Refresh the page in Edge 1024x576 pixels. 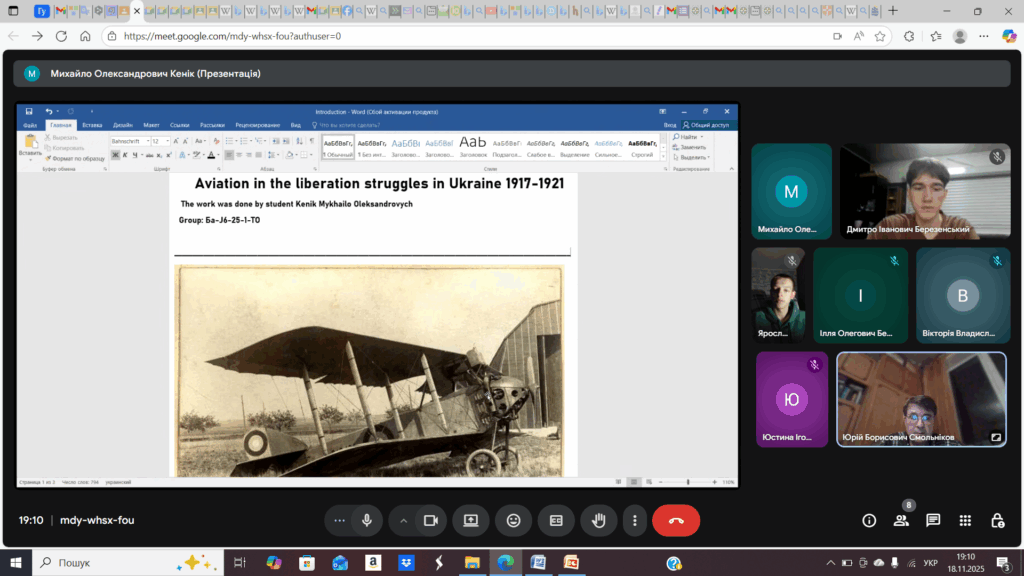[x=62, y=36]
